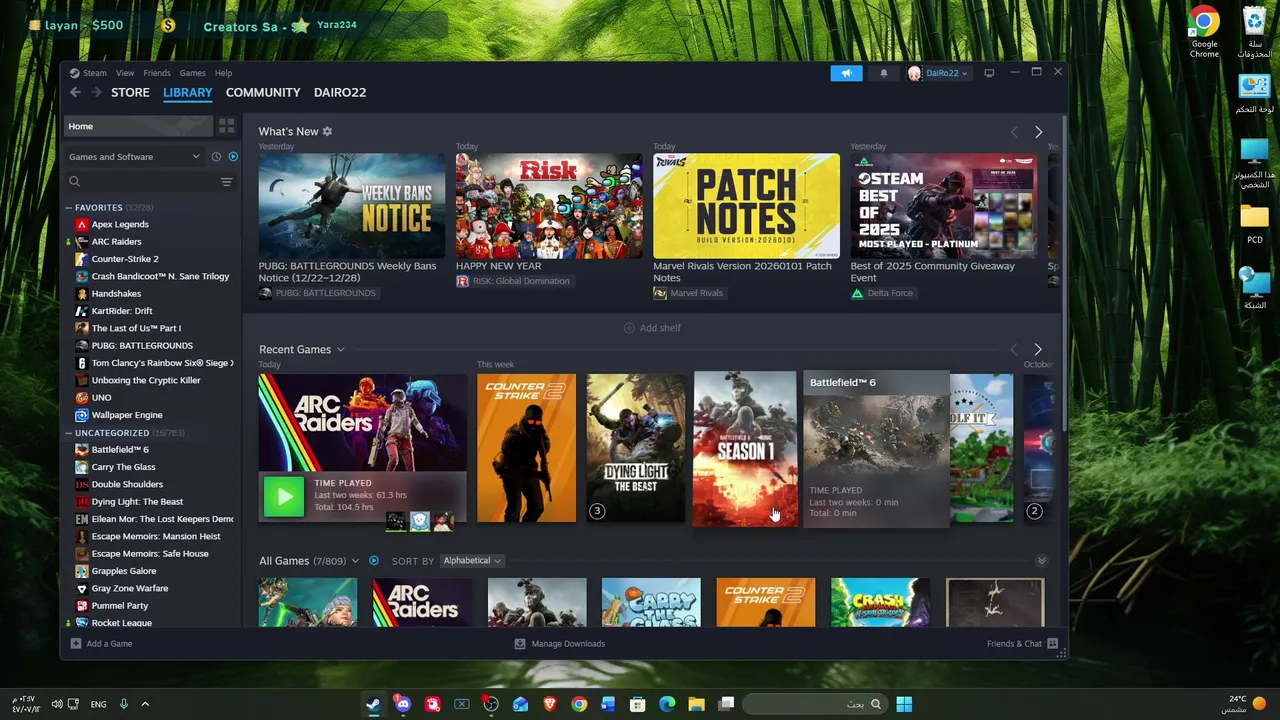The image size is (1280, 720).
Task: Go back with the left navigation arrow
Action: (75, 92)
